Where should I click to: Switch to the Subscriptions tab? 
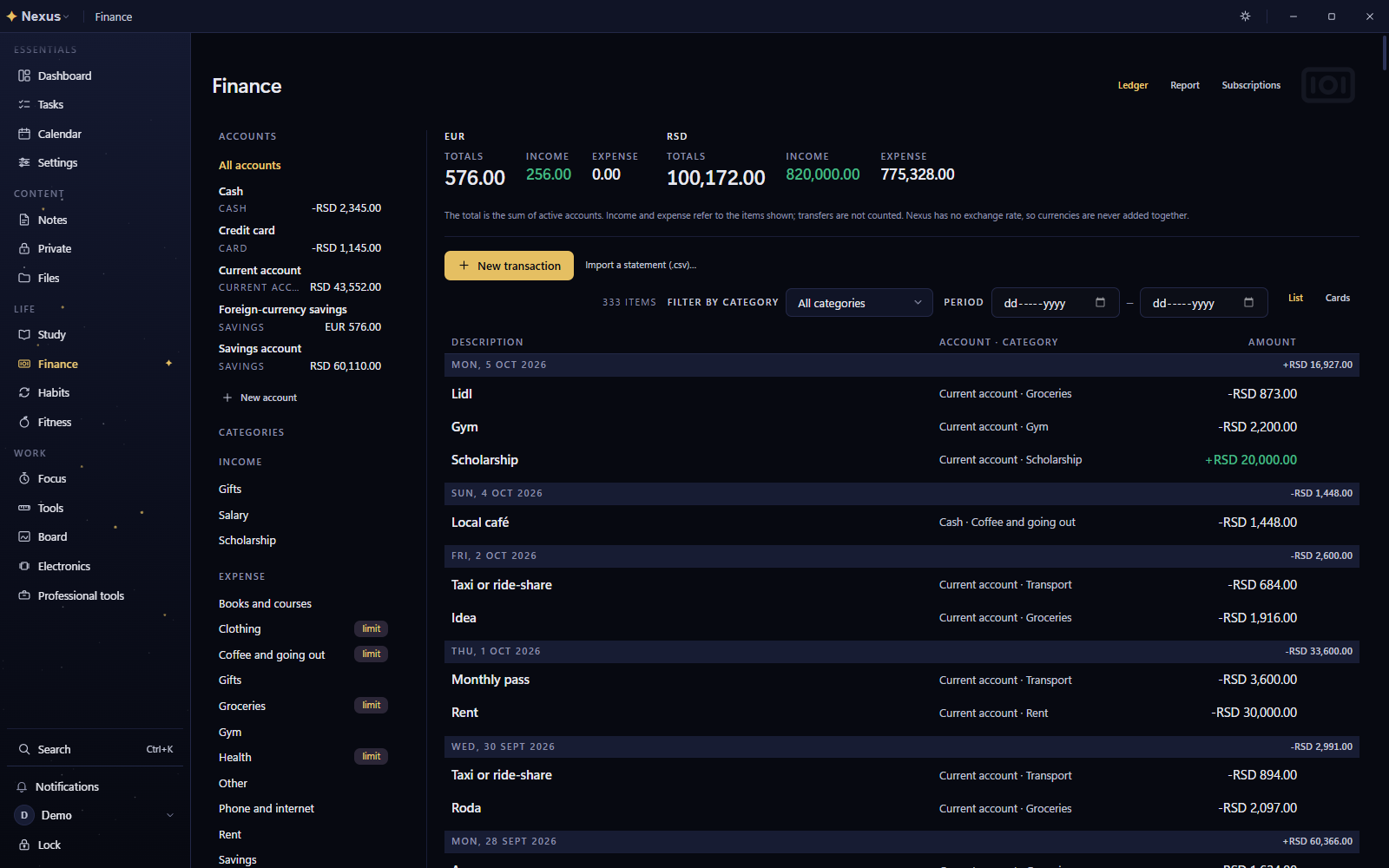click(1250, 85)
